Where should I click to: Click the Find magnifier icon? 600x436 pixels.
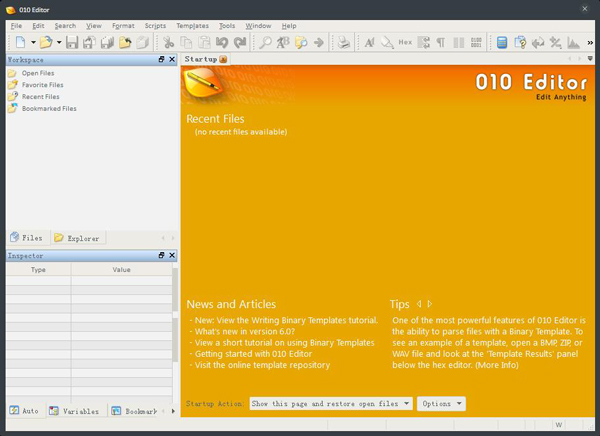pos(265,42)
